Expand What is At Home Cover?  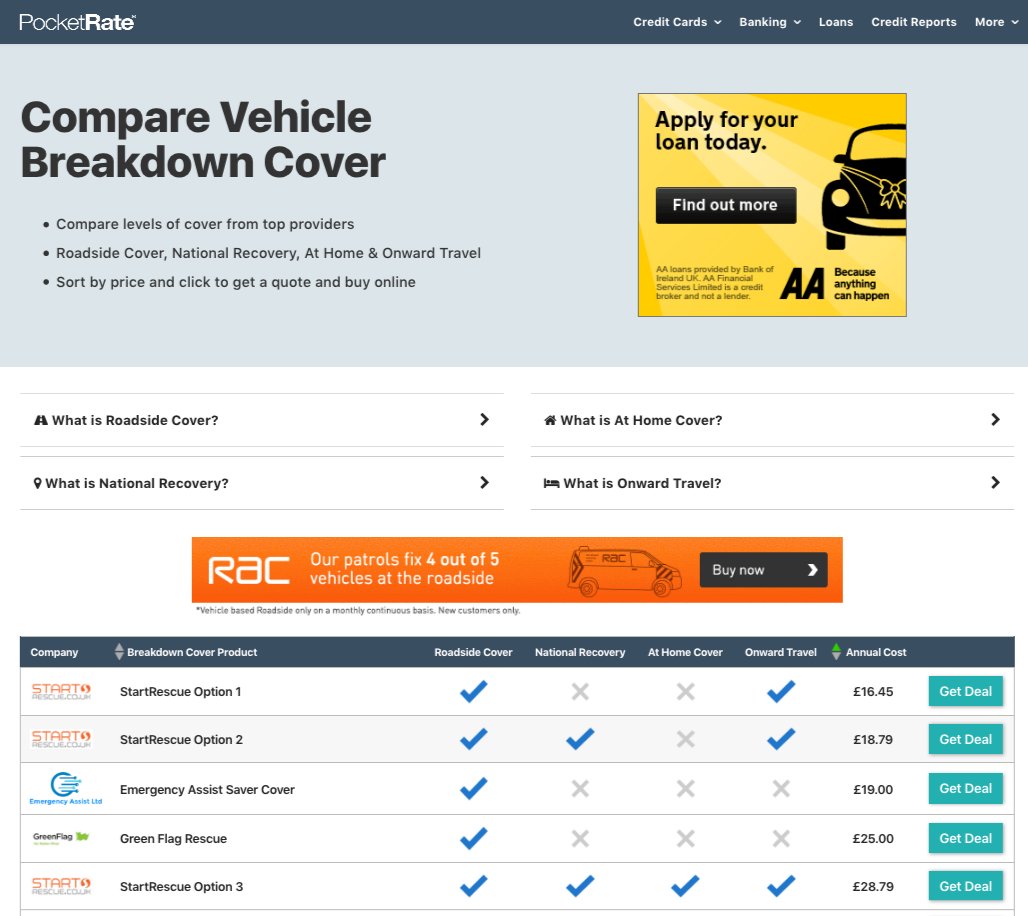coord(772,420)
